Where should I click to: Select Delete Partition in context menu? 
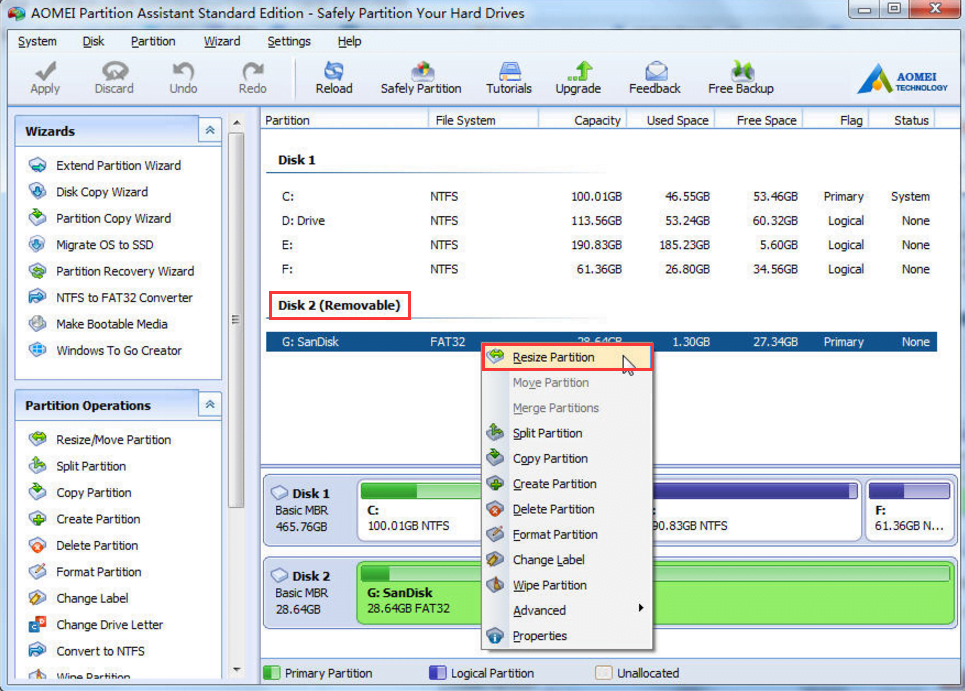coord(567,509)
